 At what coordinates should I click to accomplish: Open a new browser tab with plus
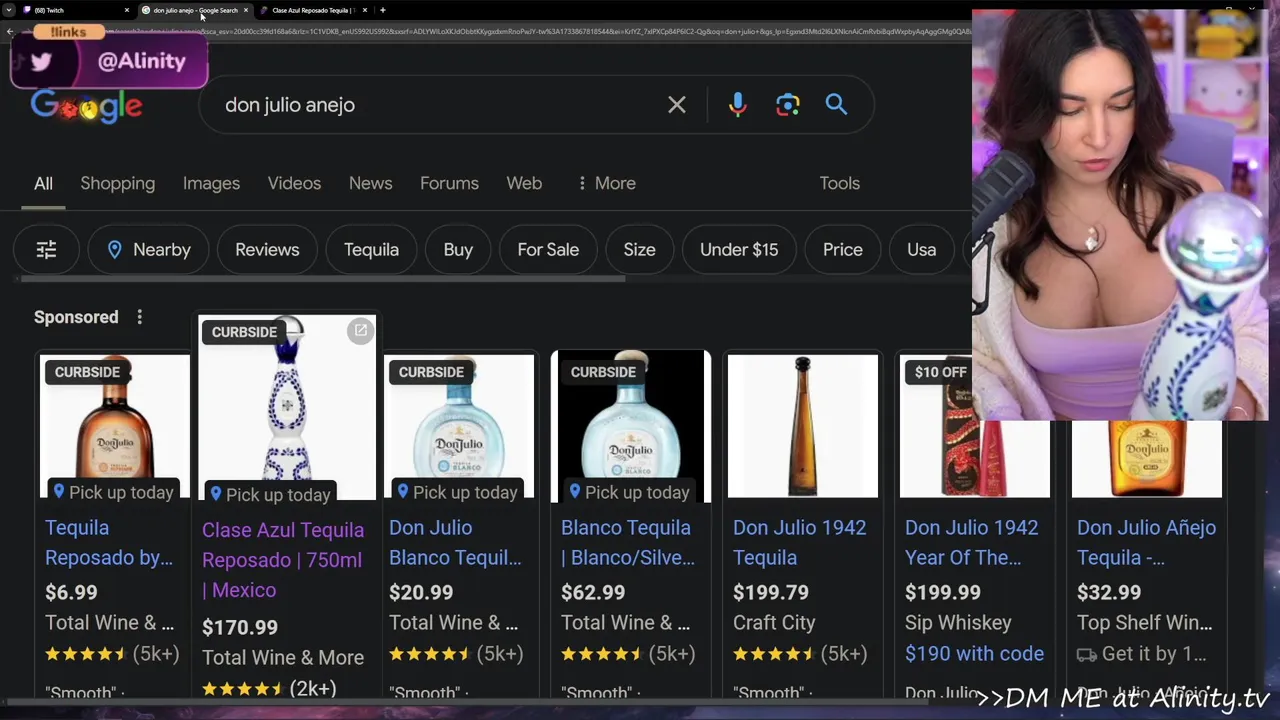382,10
